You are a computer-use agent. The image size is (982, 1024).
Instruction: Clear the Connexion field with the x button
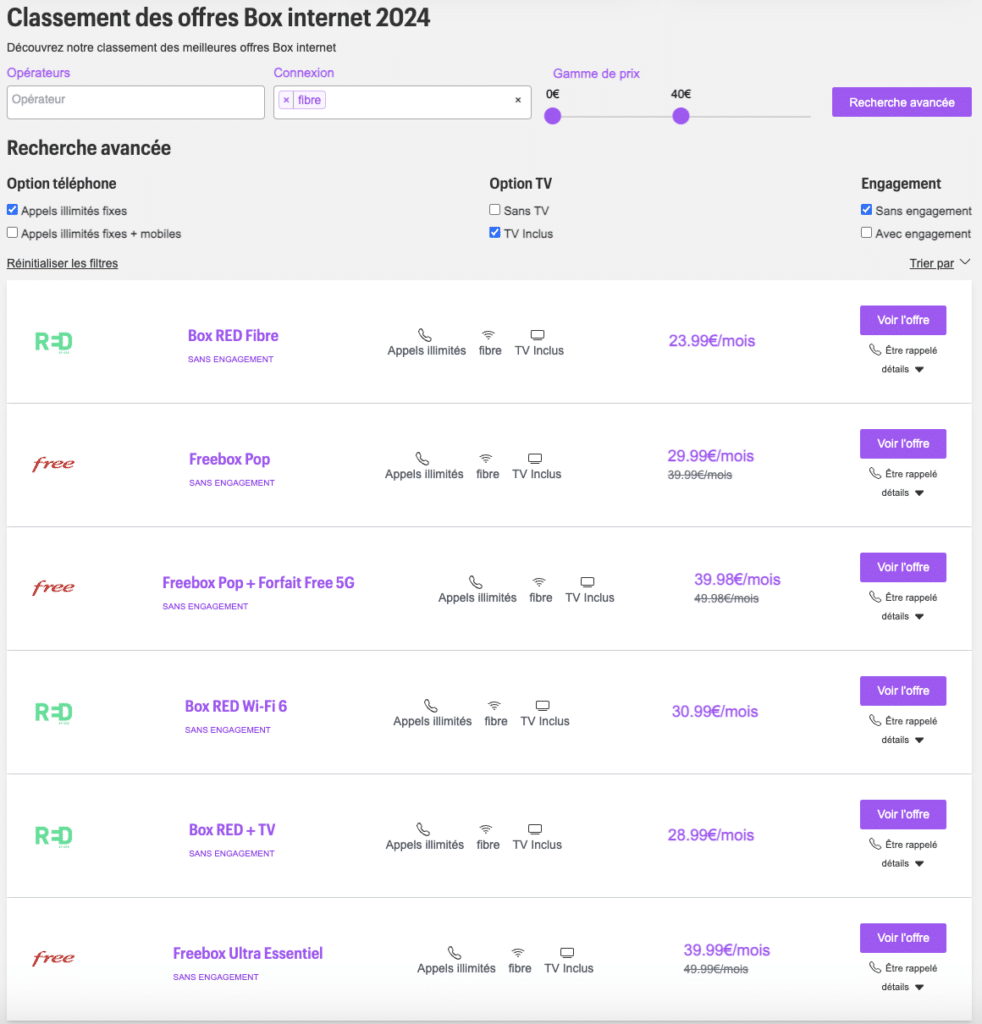coord(518,100)
